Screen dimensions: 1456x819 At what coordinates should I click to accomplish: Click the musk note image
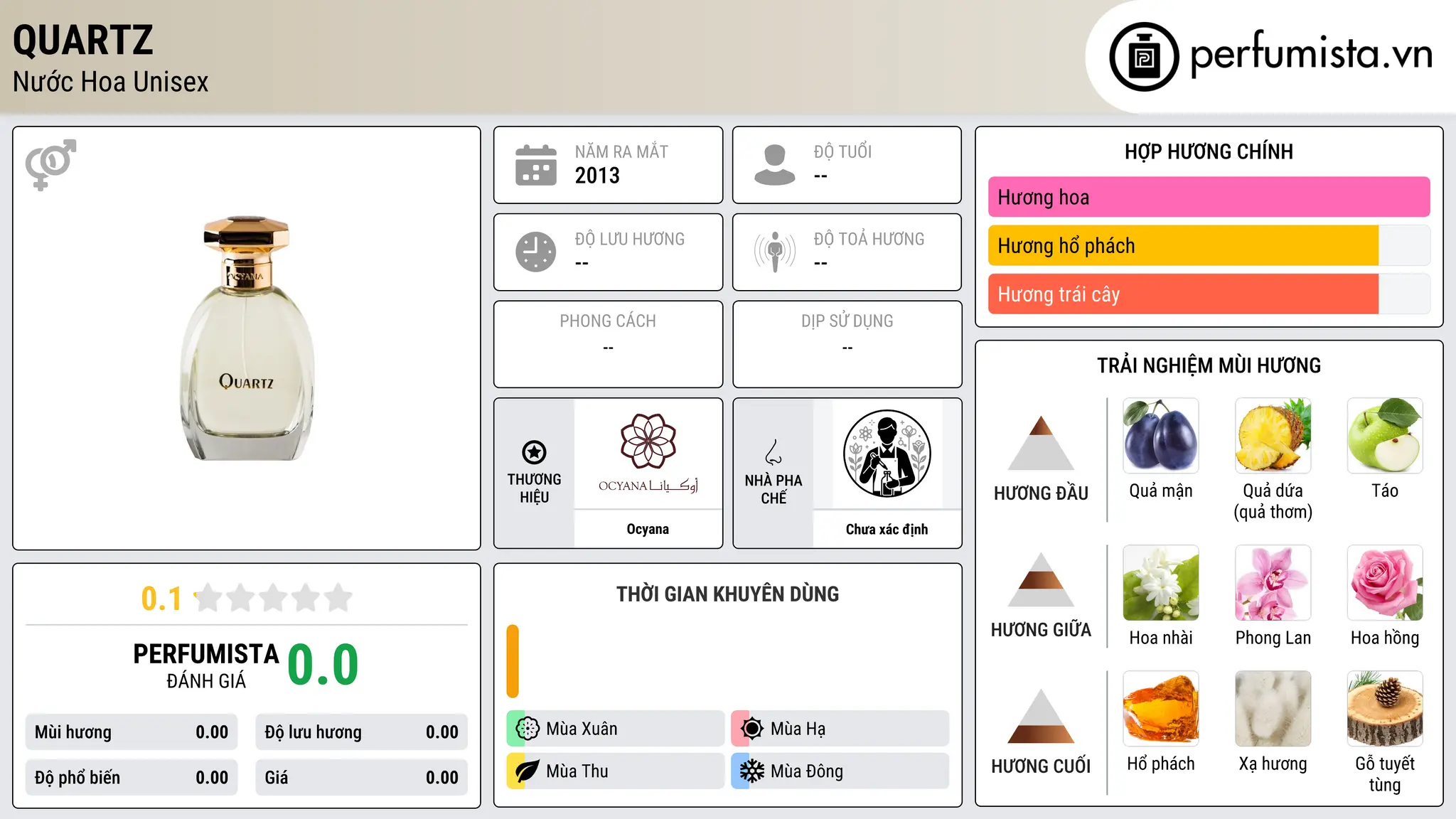point(1273,709)
